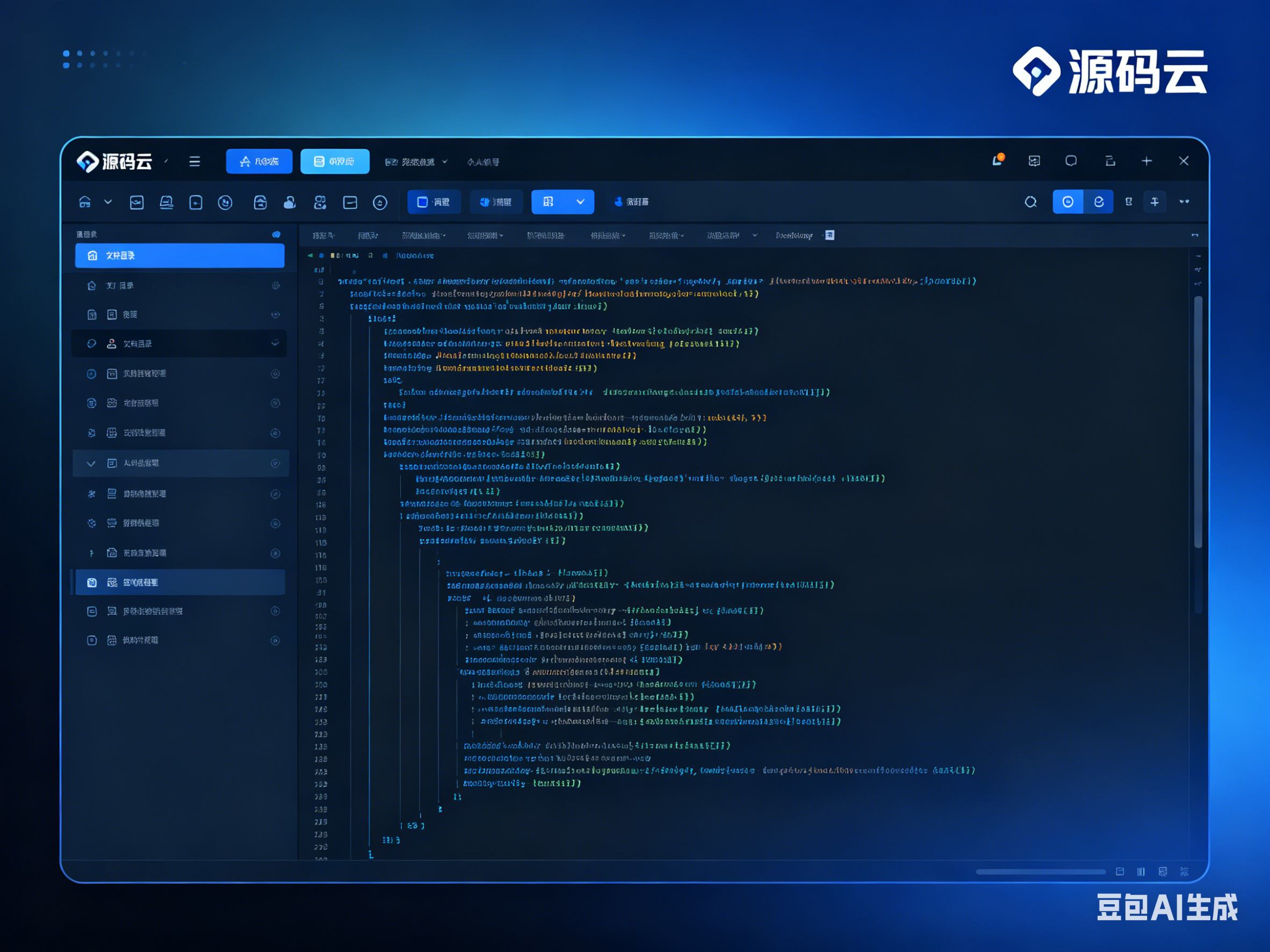Click the horizontal scrollbar in the bottom status bar
The image size is (1270, 952).
tap(1041, 871)
